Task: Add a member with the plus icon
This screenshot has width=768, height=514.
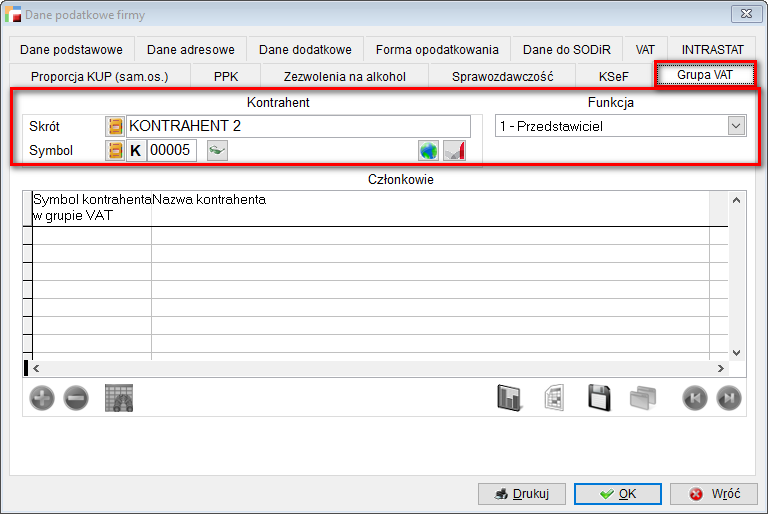Action: point(42,398)
